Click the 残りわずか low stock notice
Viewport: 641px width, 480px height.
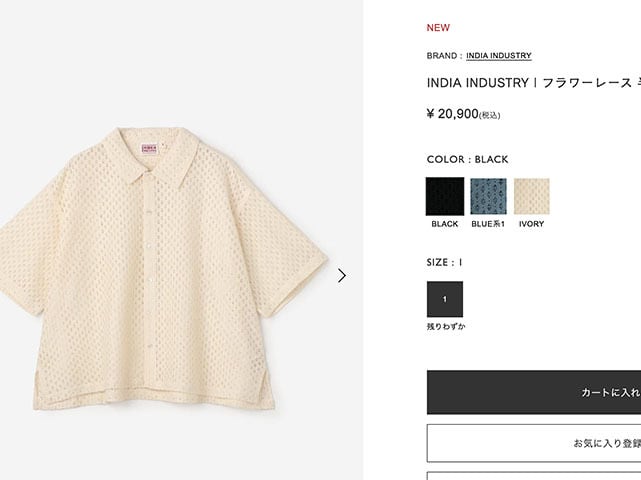446,327
